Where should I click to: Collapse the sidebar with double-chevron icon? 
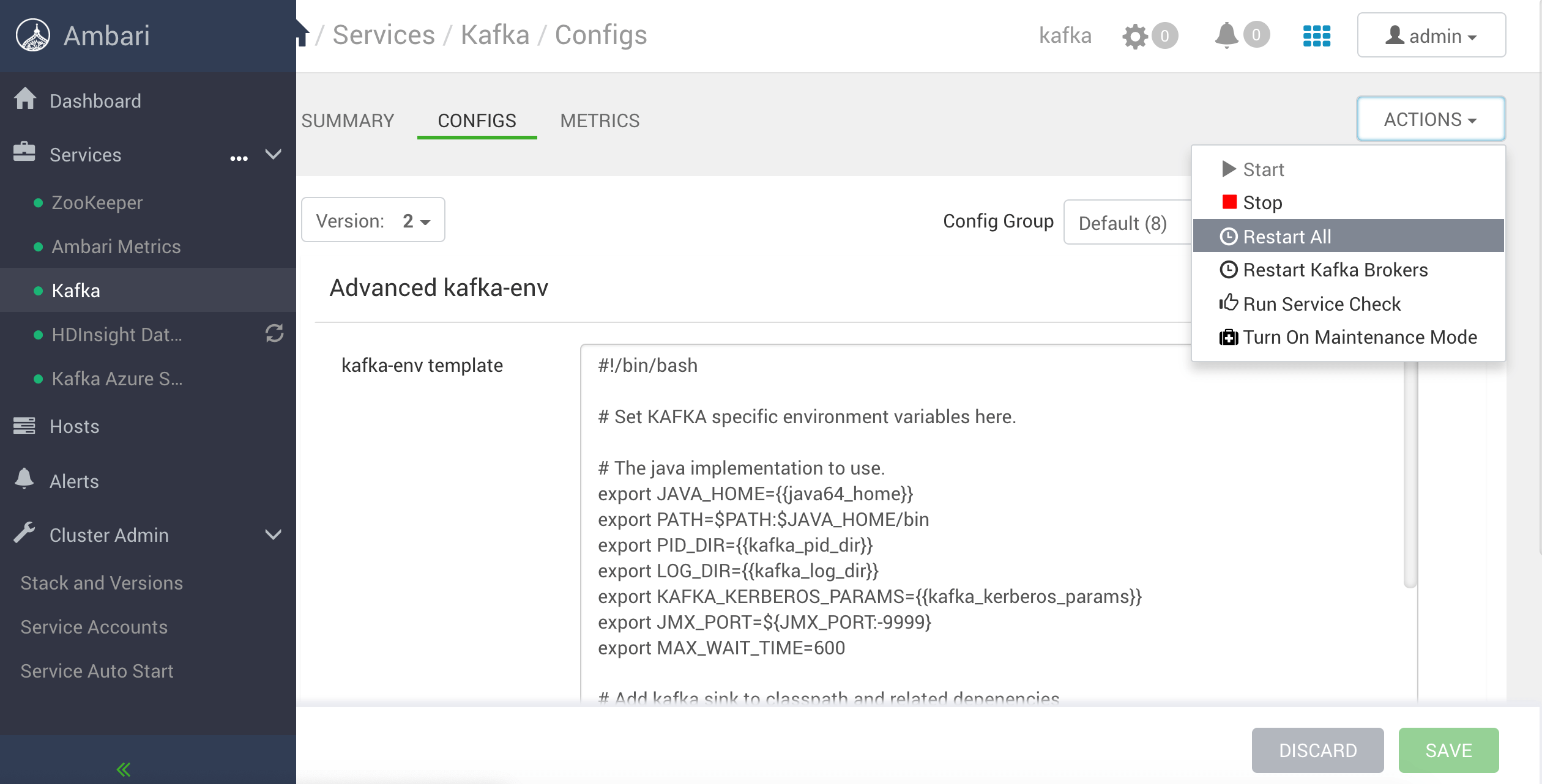pos(124,769)
